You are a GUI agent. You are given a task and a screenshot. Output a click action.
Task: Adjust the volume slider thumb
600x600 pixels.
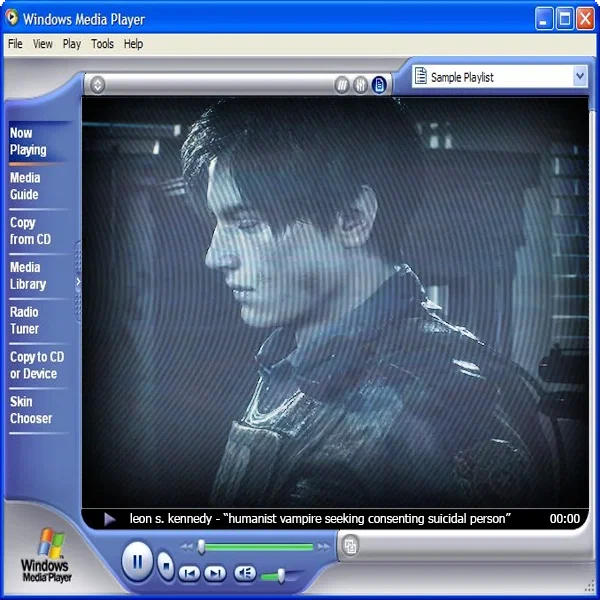(281, 576)
